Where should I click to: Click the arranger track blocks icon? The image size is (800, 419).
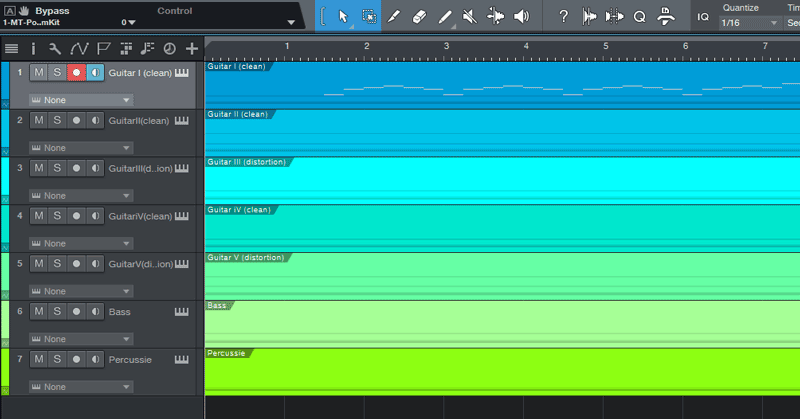126,48
